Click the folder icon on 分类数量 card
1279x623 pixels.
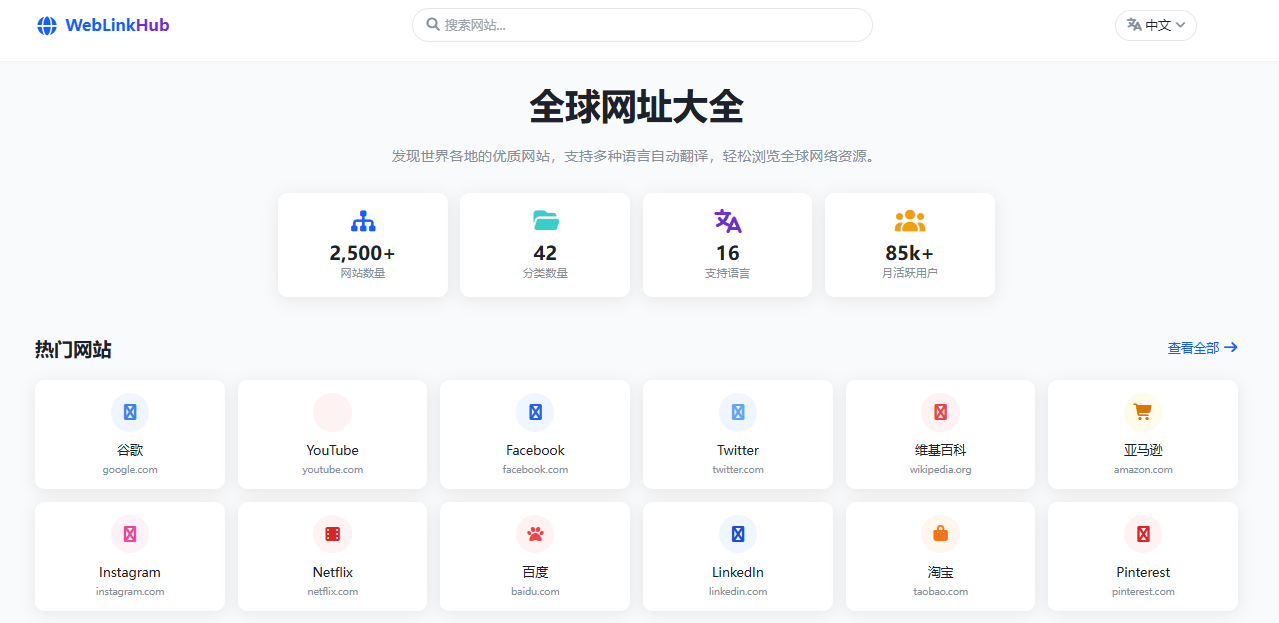coord(545,220)
